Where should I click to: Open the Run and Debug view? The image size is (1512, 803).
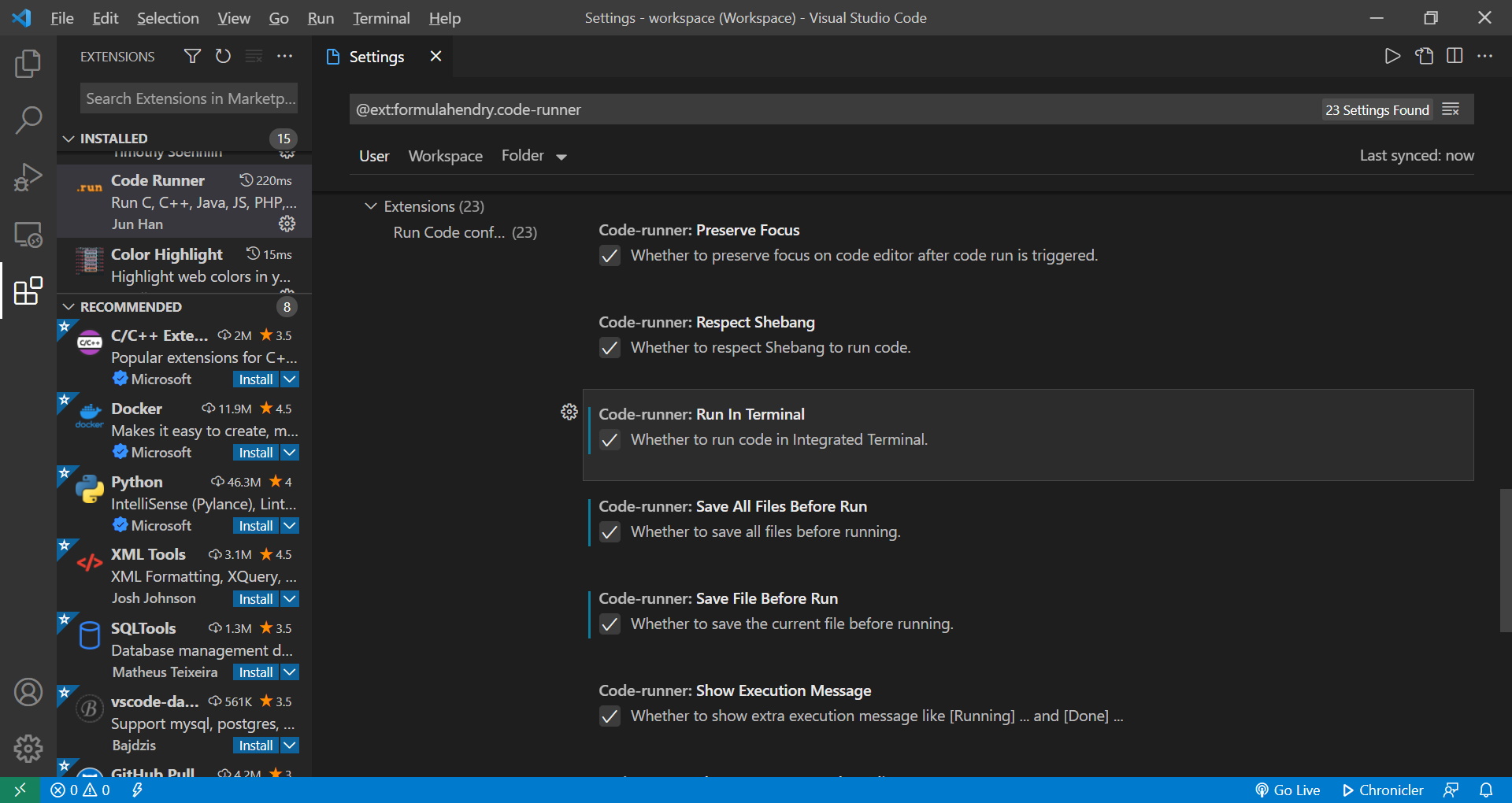click(28, 177)
